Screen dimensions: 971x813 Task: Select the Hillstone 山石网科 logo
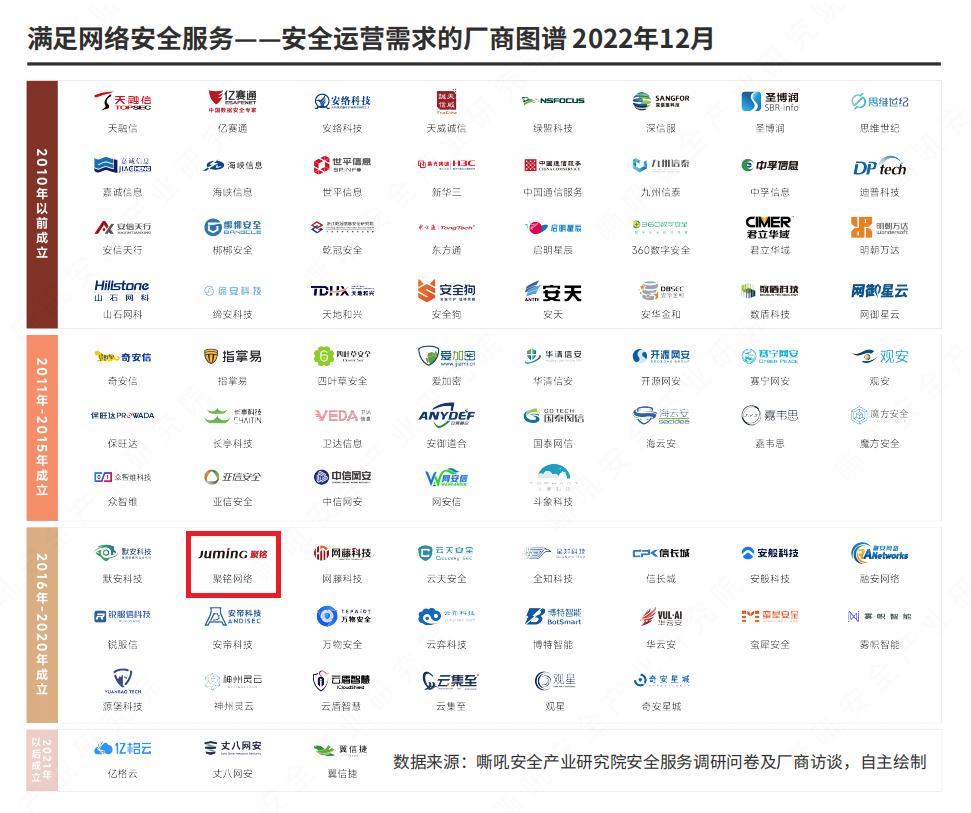122,290
